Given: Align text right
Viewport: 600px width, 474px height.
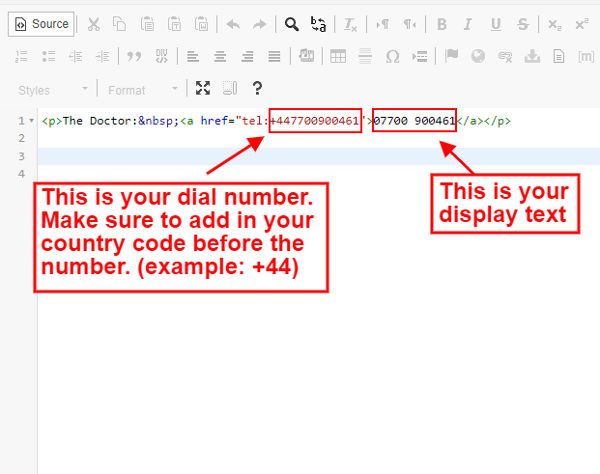Looking at the screenshot, I should [x=247, y=57].
